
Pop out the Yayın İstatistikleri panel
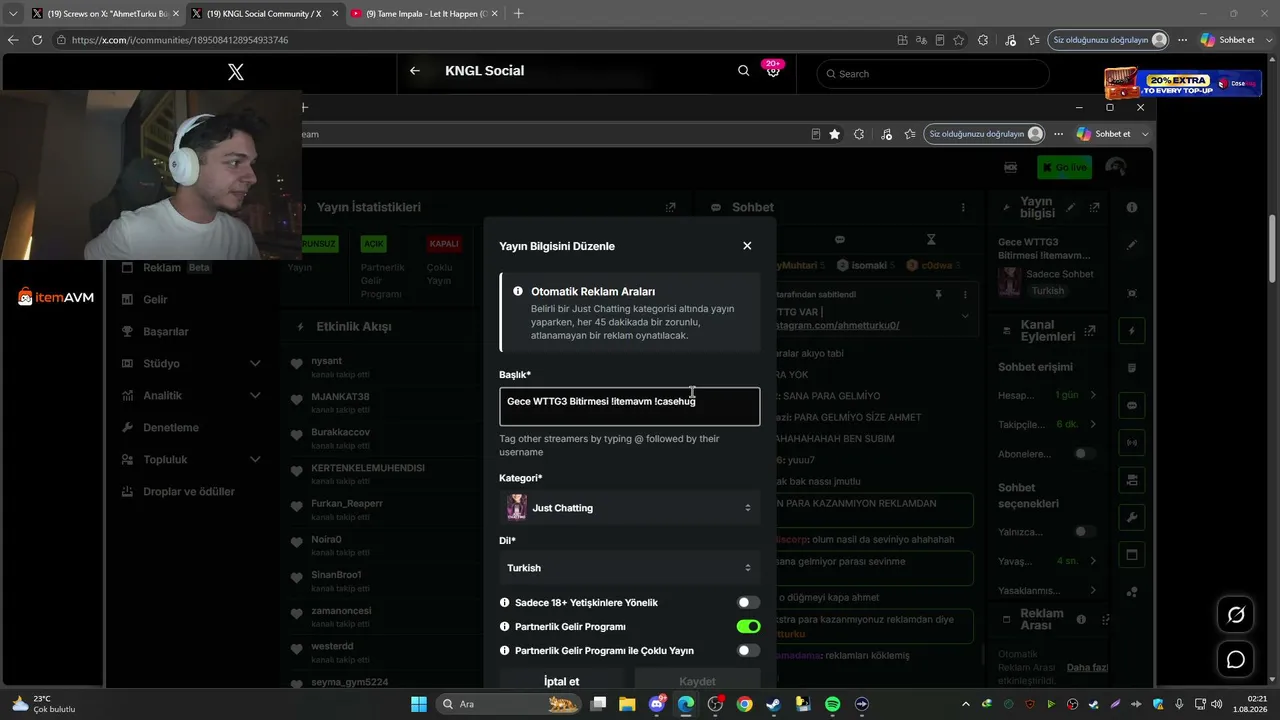point(670,207)
